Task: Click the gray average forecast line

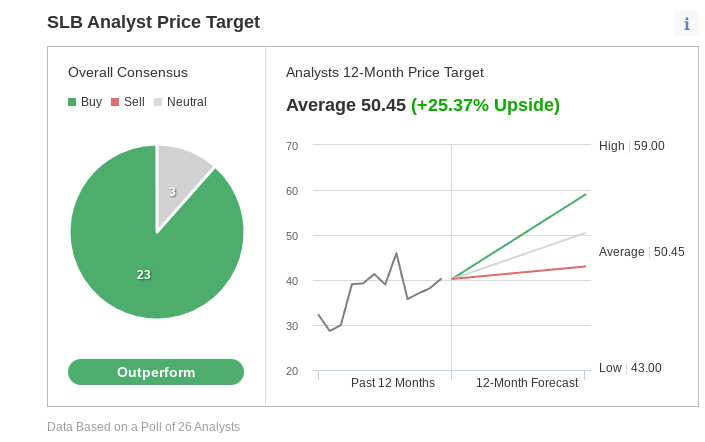Action: (519, 256)
